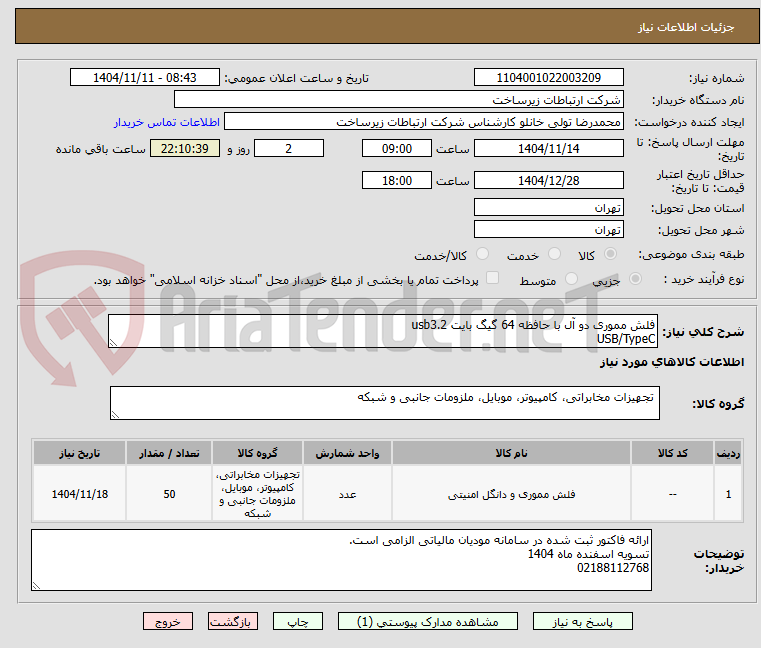Select the خدمت radio button
The height and width of the screenshot is (648, 761).
554,254
